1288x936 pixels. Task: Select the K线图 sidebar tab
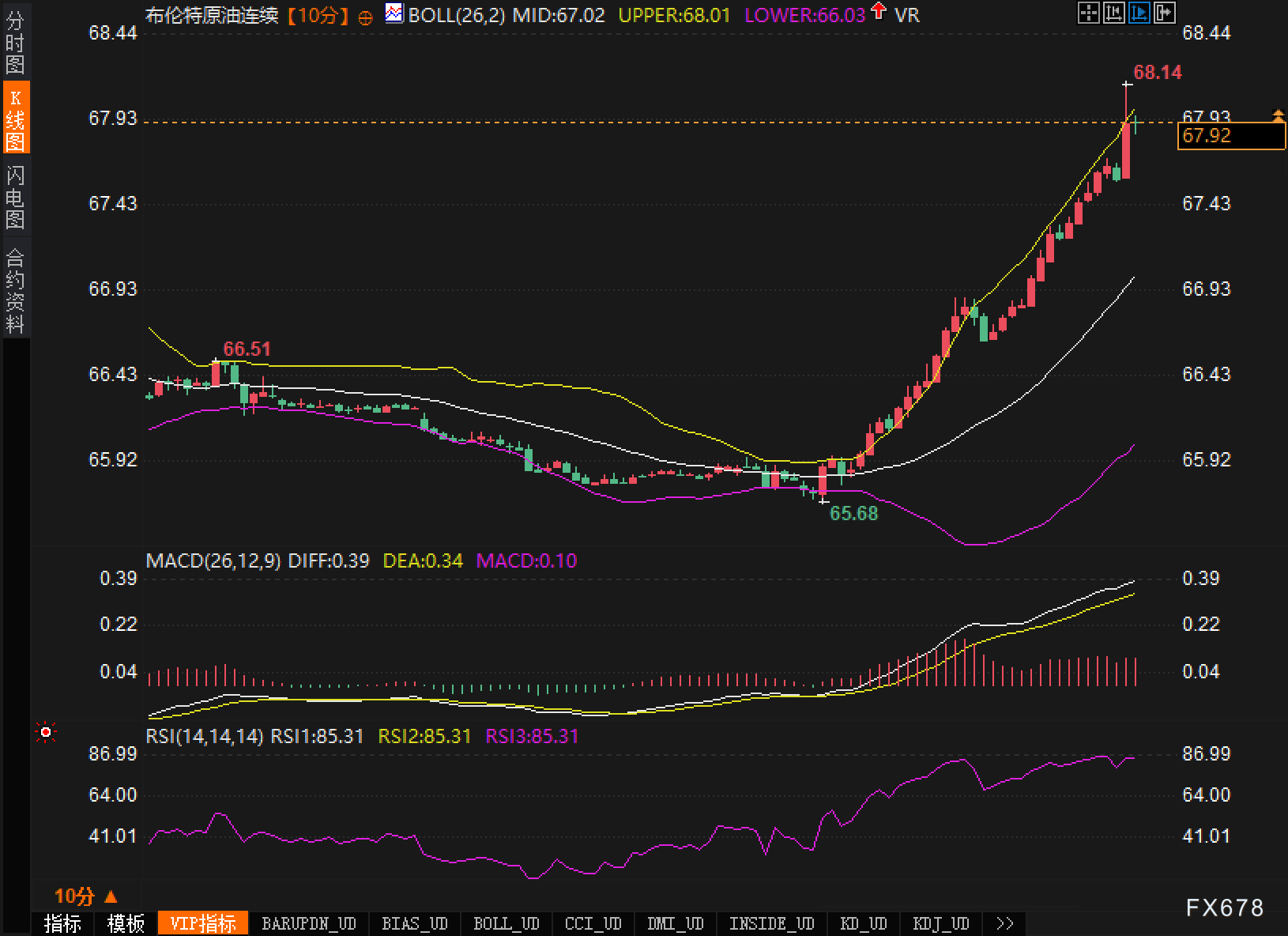click(15, 119)
